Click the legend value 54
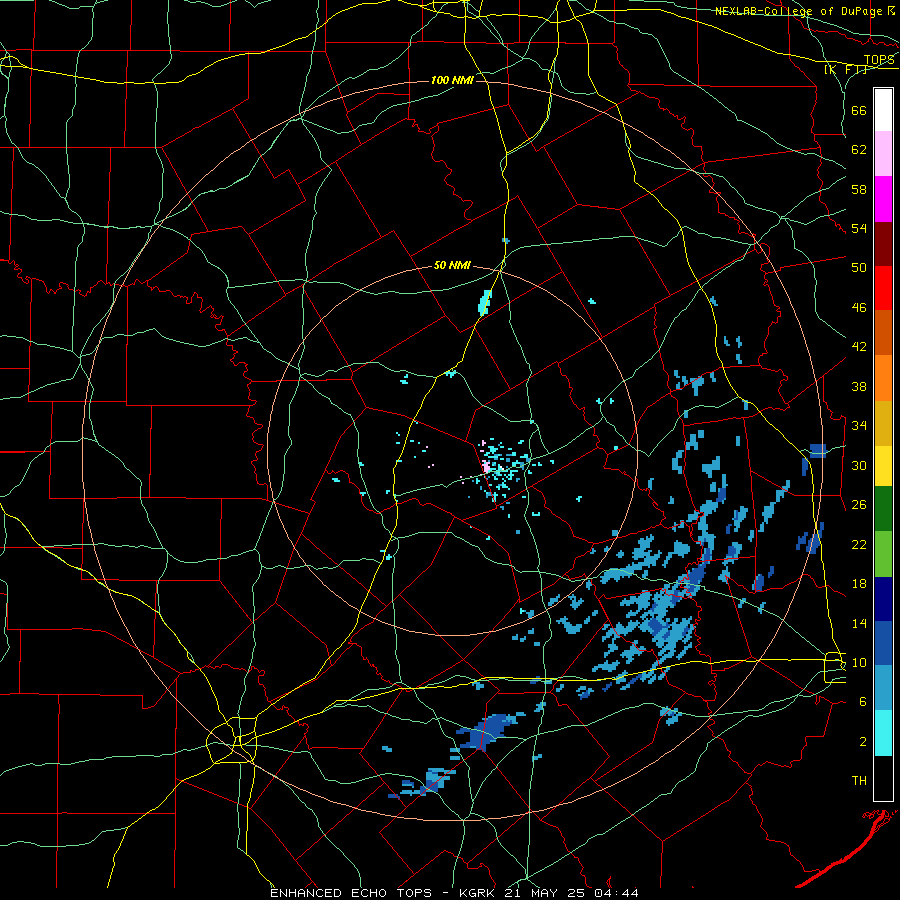900x900 pixels. coord(859,228)
